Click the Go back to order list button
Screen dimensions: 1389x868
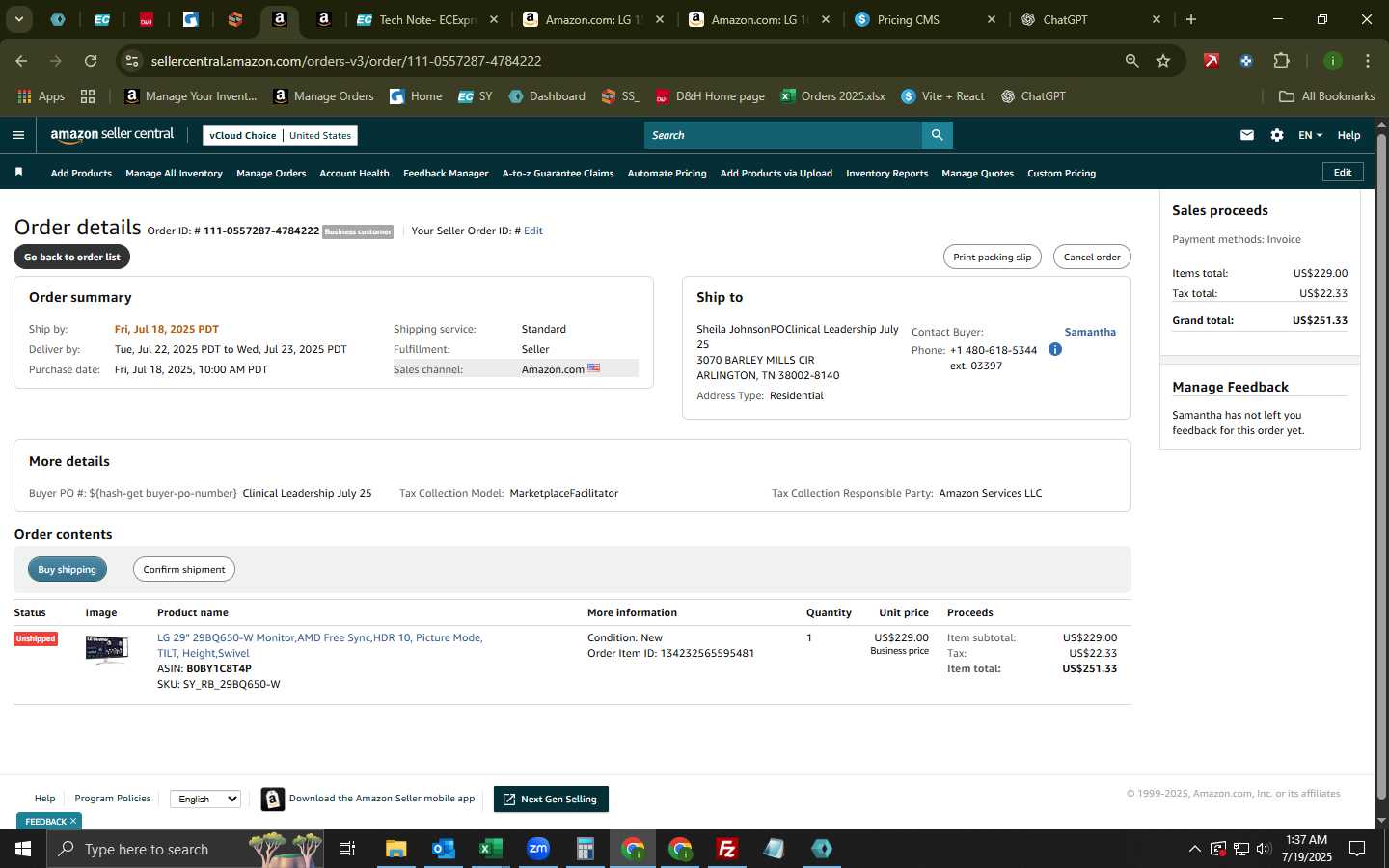[72, 257]
